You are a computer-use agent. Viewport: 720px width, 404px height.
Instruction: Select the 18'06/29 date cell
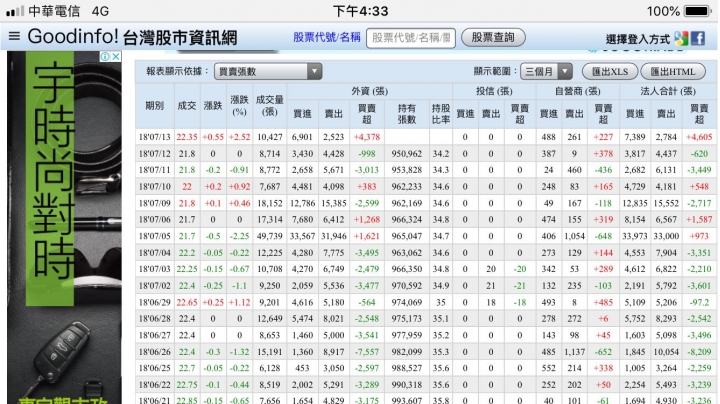tap(154, 302)
